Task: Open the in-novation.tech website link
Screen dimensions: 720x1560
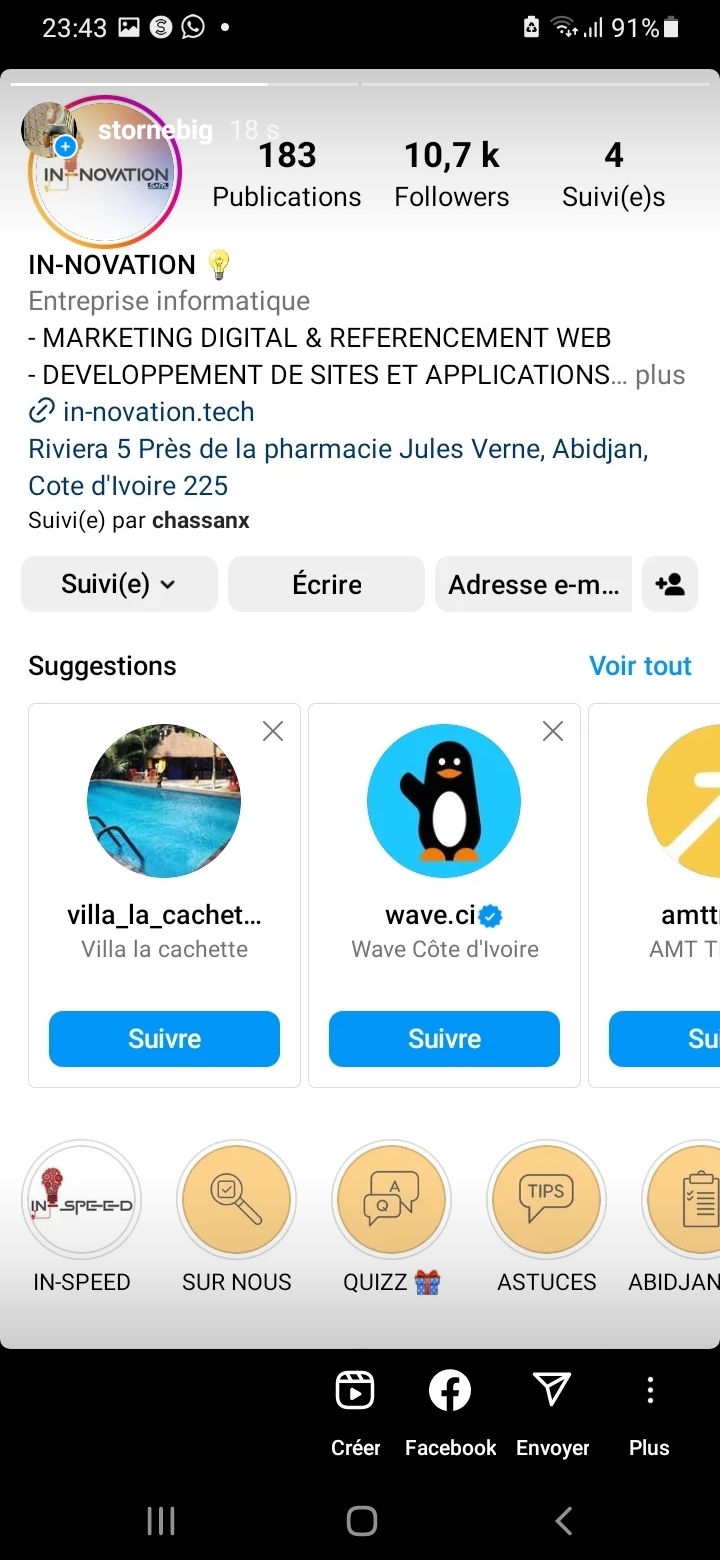Action: tap(158, 412)
